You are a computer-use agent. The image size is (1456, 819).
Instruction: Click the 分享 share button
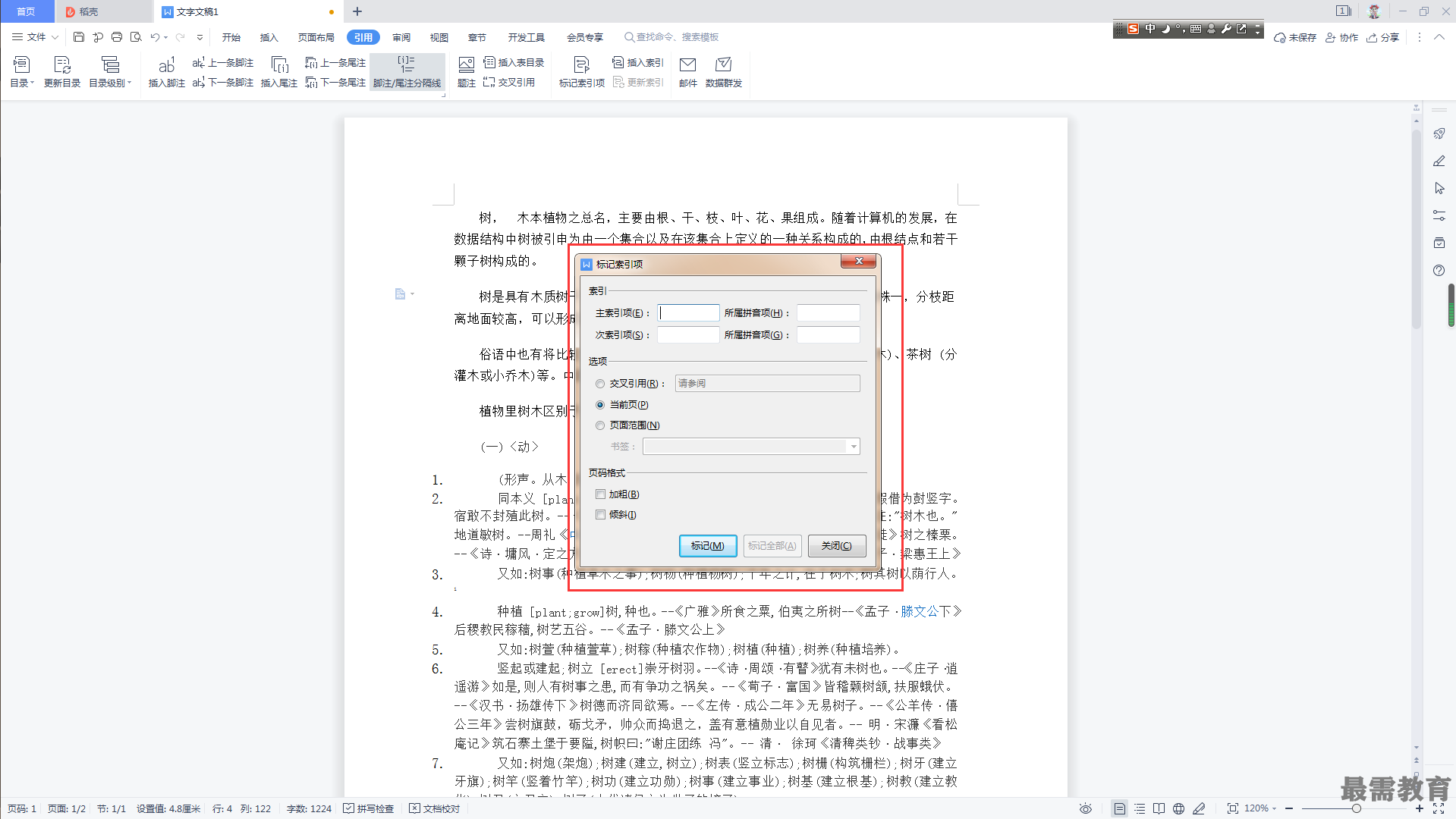point(1383,37)
